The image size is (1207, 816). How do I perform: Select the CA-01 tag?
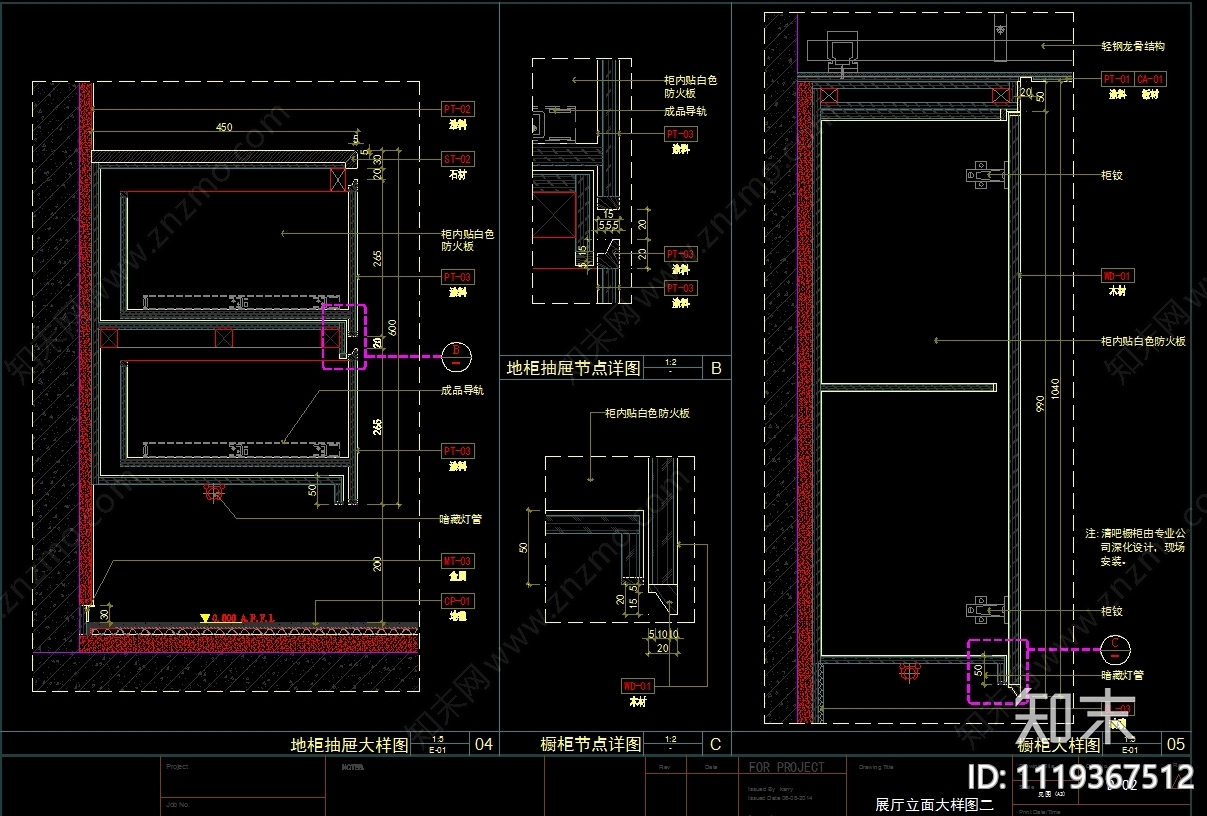[1150, 79]
